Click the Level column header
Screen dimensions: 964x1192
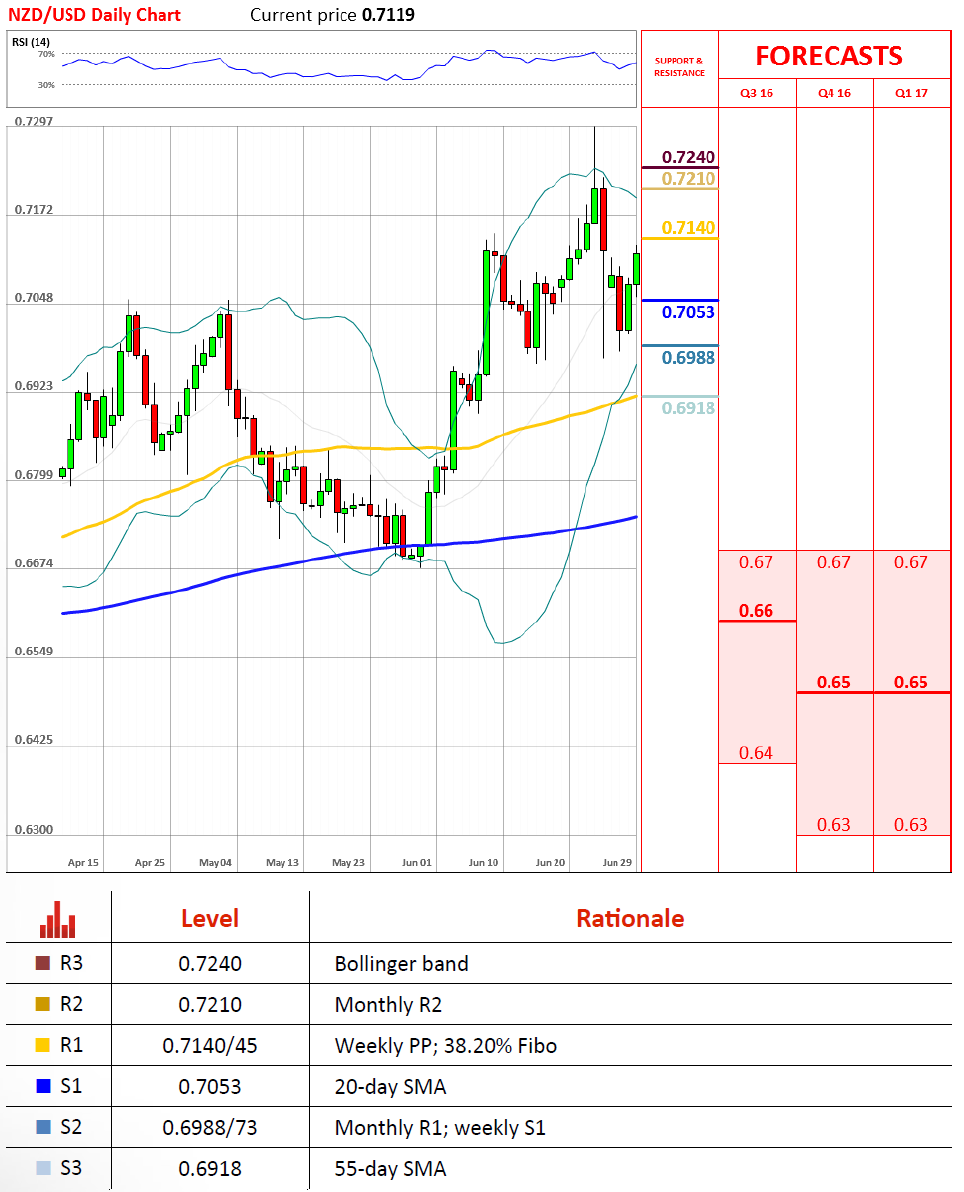210,918
